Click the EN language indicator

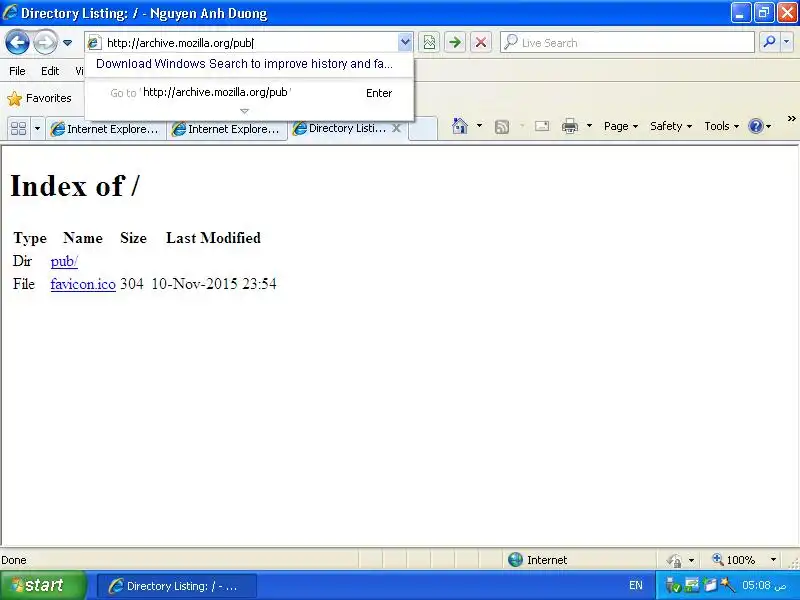636,585
